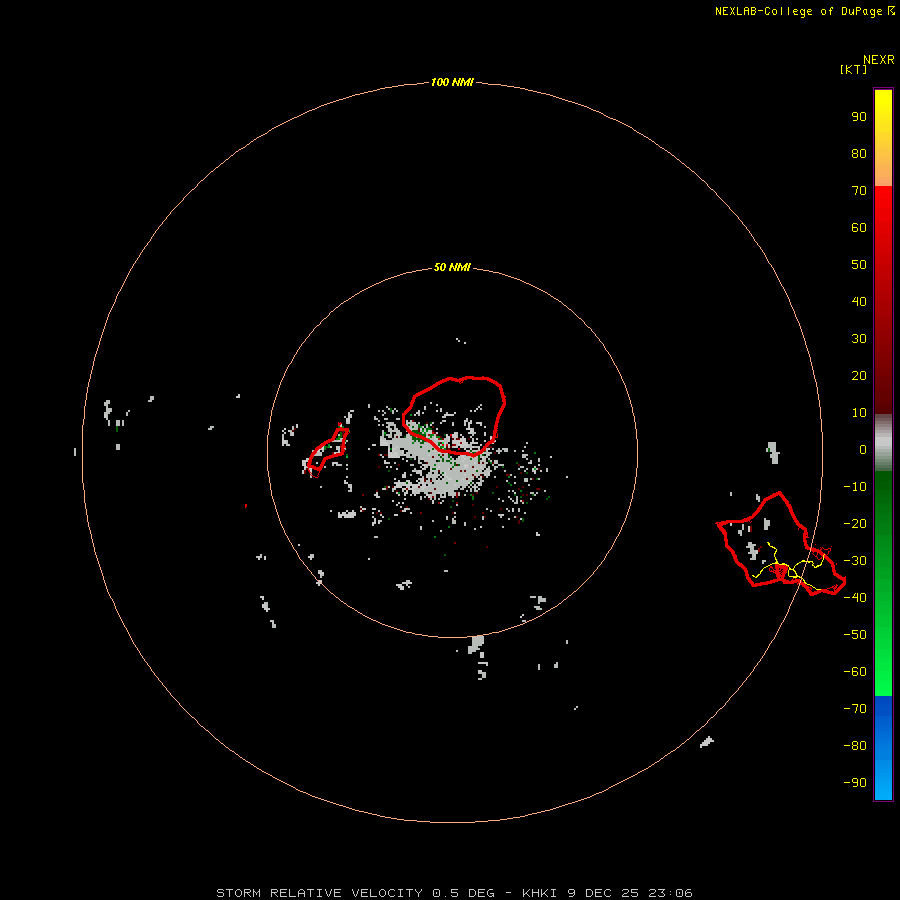Click the blue bottom segment of the color bar
Image resolution: width=900 pixels, height=900 pixels.
click(883, 748)
